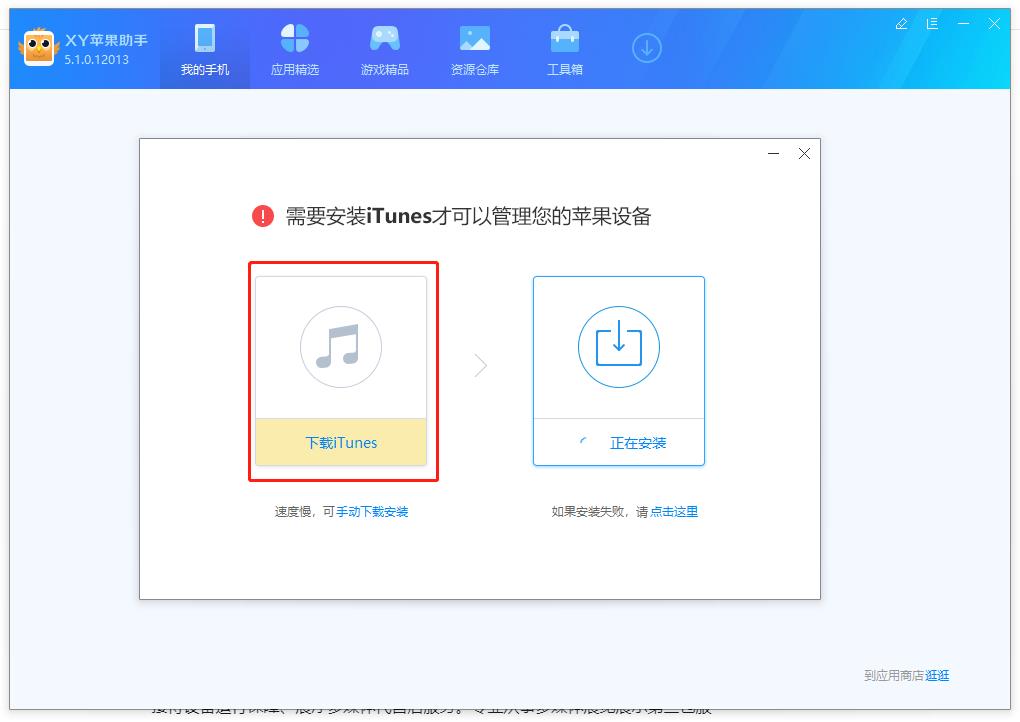
Task: Minimize the main application window
Action: click(x=964, y=24)
